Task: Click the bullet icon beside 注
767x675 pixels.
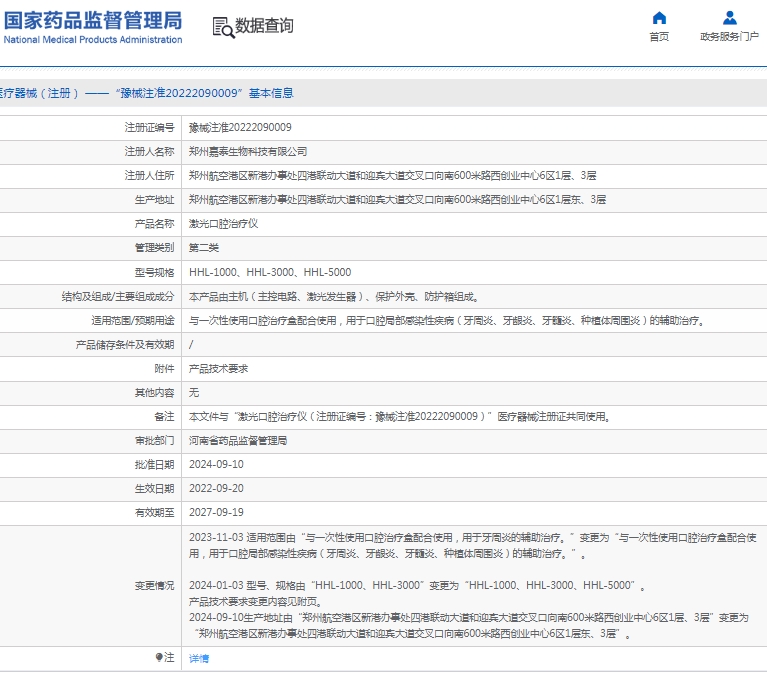Action: click(158, 657)
